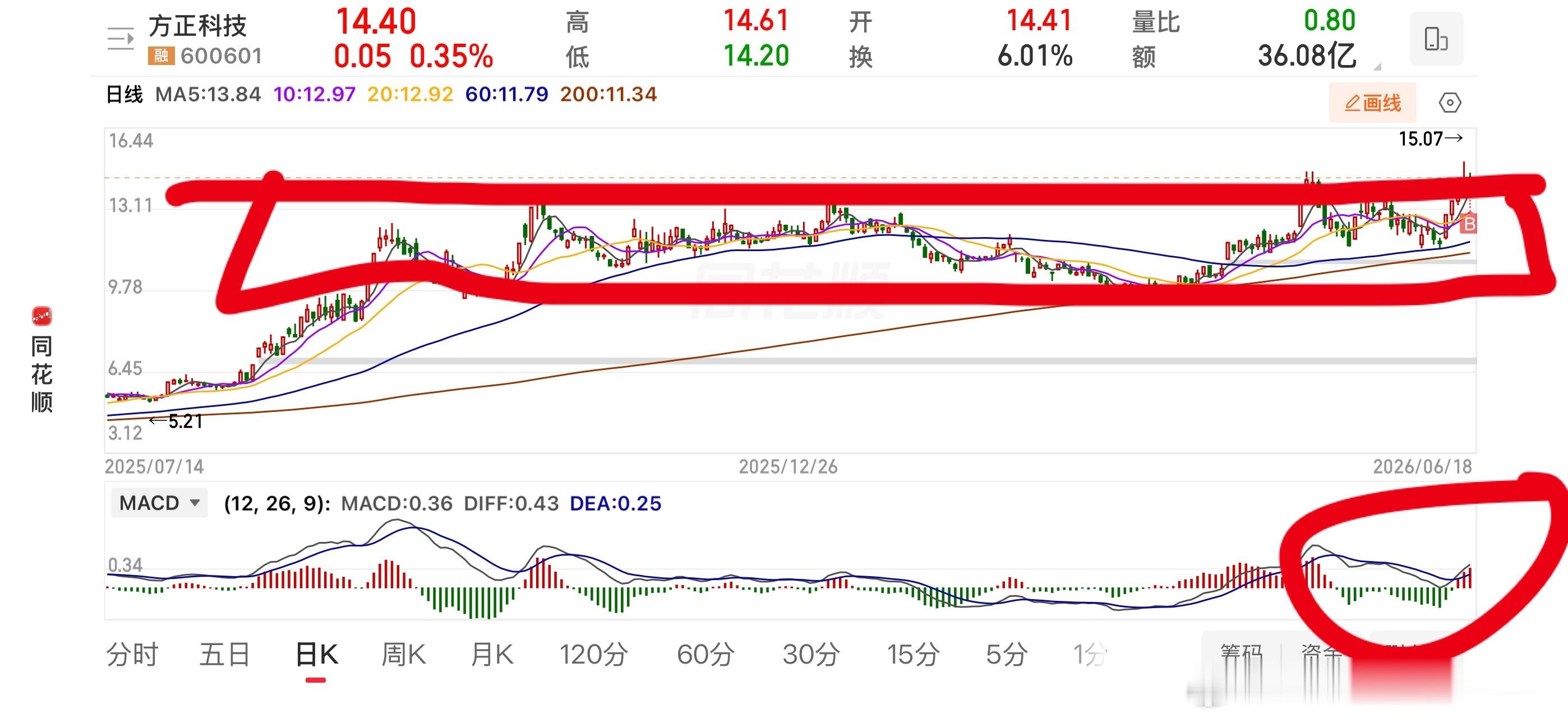
Task: Tap the blue 60:11.79 MA value
Action: point(506,94)
